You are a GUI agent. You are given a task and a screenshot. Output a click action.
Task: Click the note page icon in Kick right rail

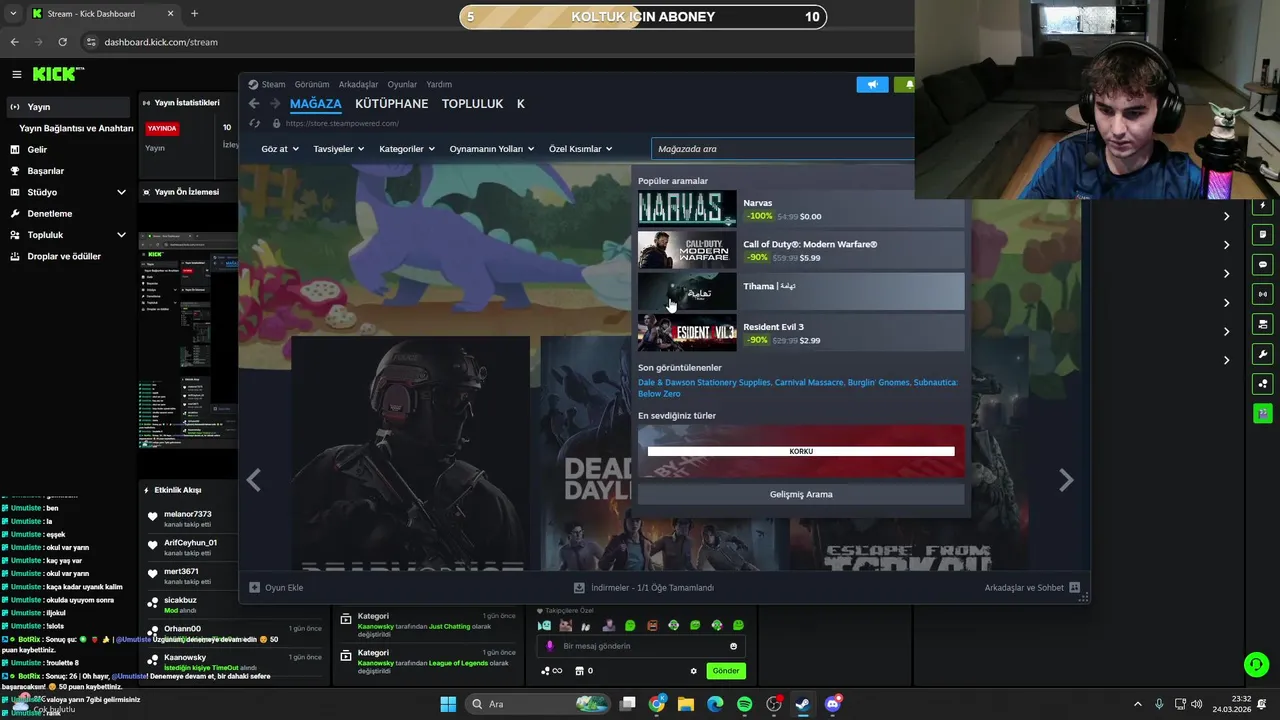click(1263, 235)
